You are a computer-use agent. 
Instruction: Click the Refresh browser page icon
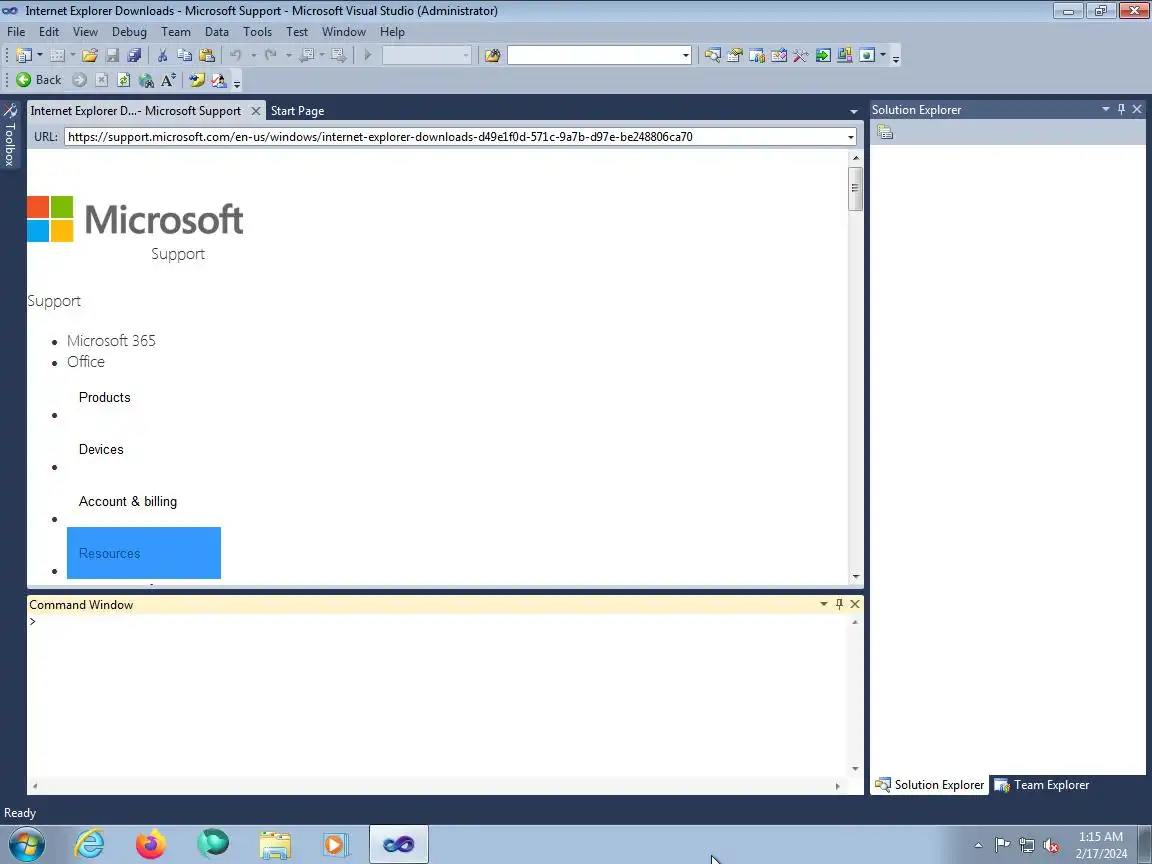tap(123, 80)
